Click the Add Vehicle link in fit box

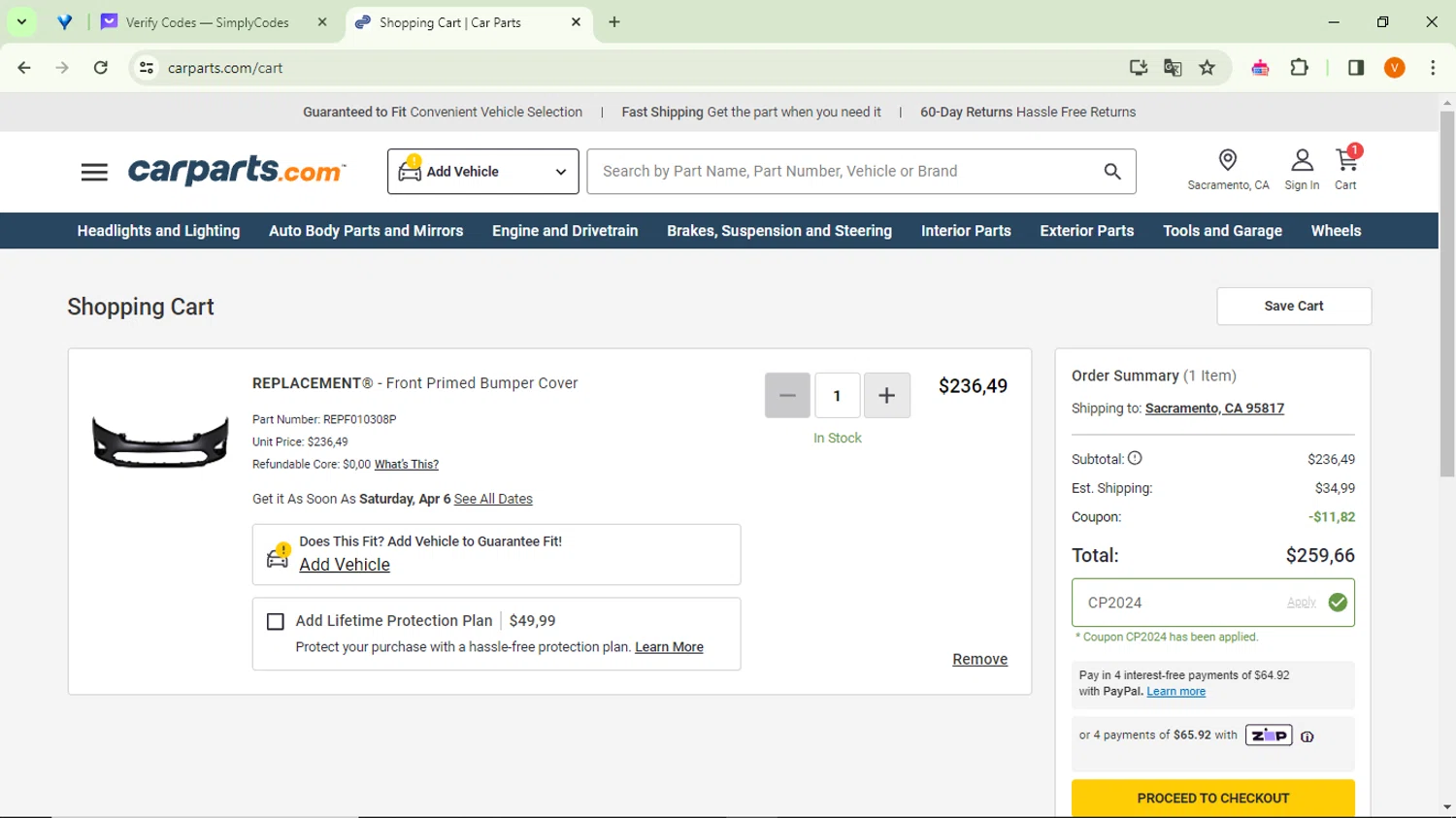click(x=345, y=565)
